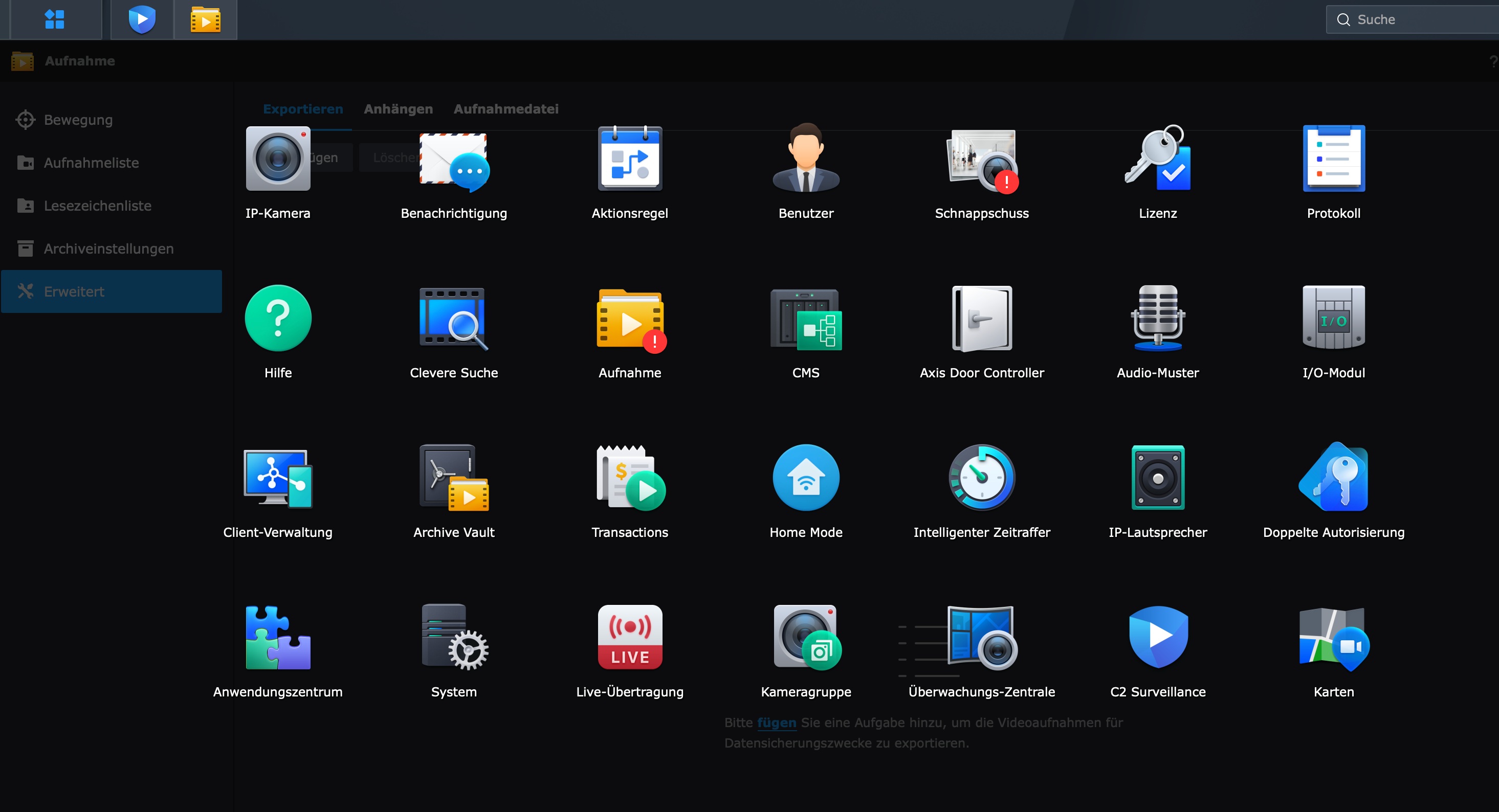Launch the Karten maps app
Viewport: 1499px width, 812px height.
tap(1333, 637)
